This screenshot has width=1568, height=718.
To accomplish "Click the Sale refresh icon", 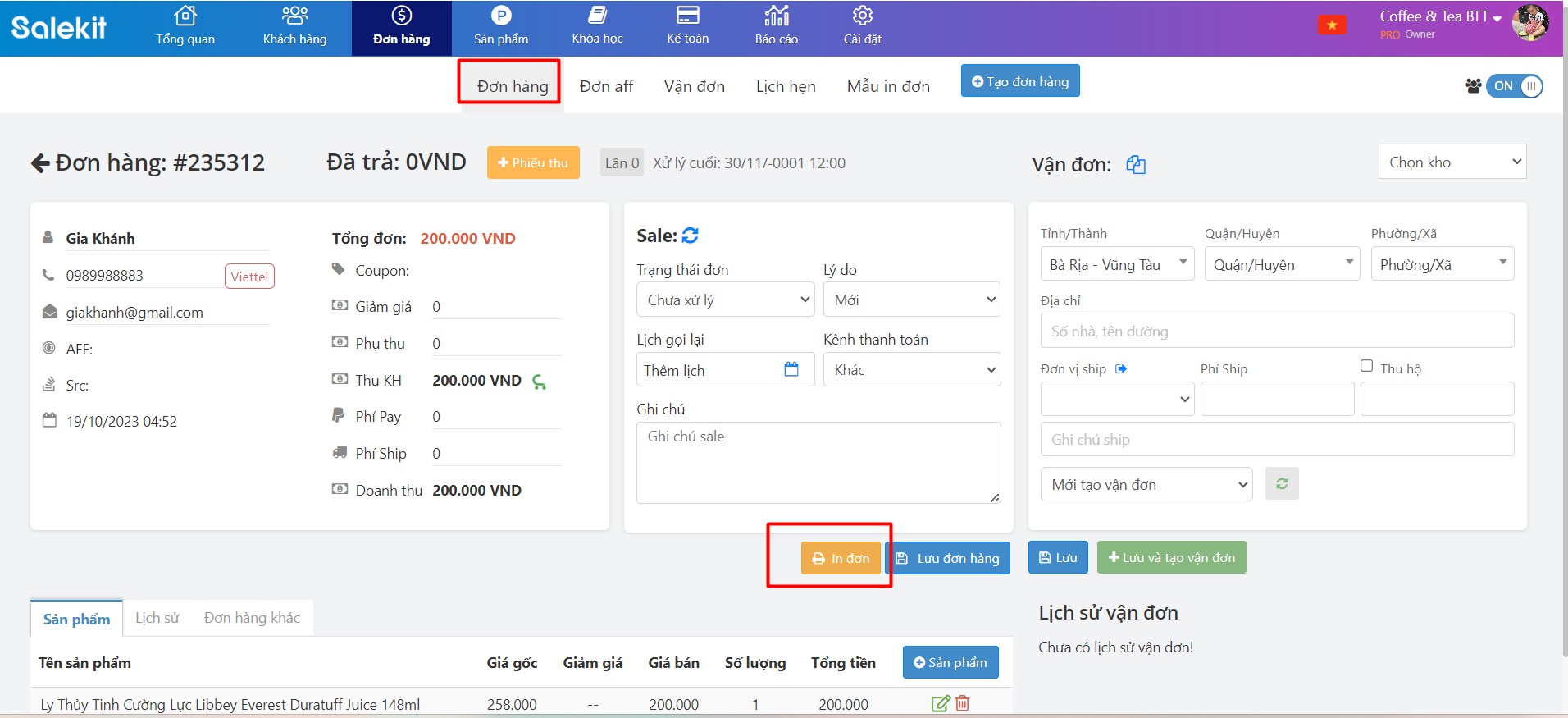I will coord(691,236).
